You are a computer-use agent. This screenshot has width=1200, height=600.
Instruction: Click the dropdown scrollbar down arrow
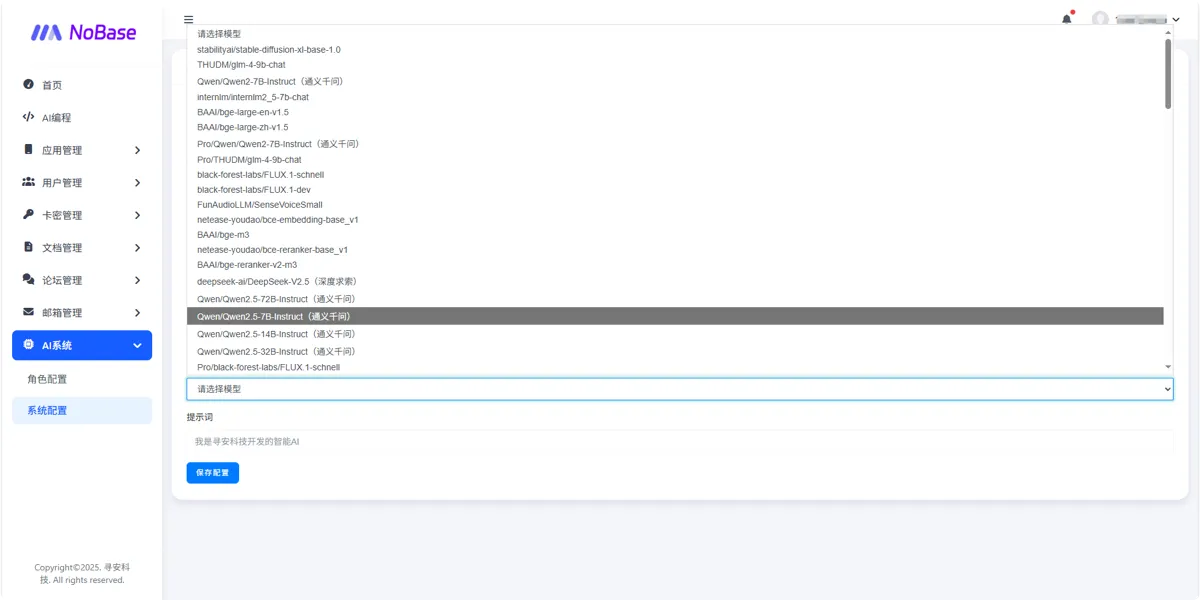(1168, 368)
